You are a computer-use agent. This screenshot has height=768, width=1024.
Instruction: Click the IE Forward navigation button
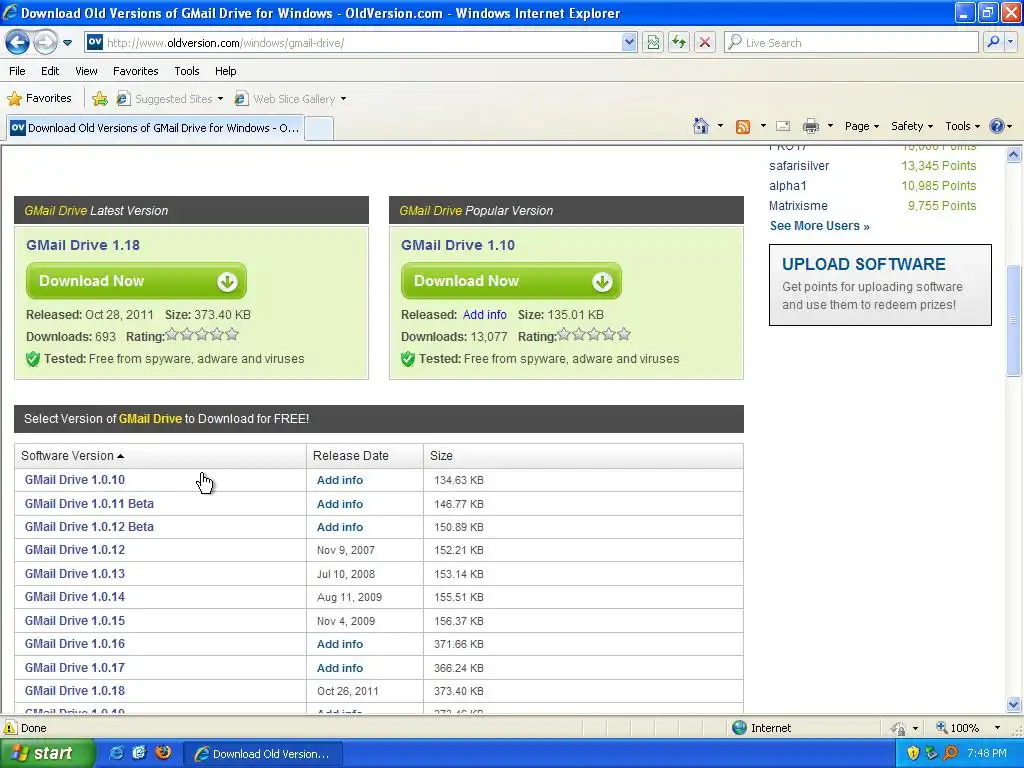click(45, 43)
